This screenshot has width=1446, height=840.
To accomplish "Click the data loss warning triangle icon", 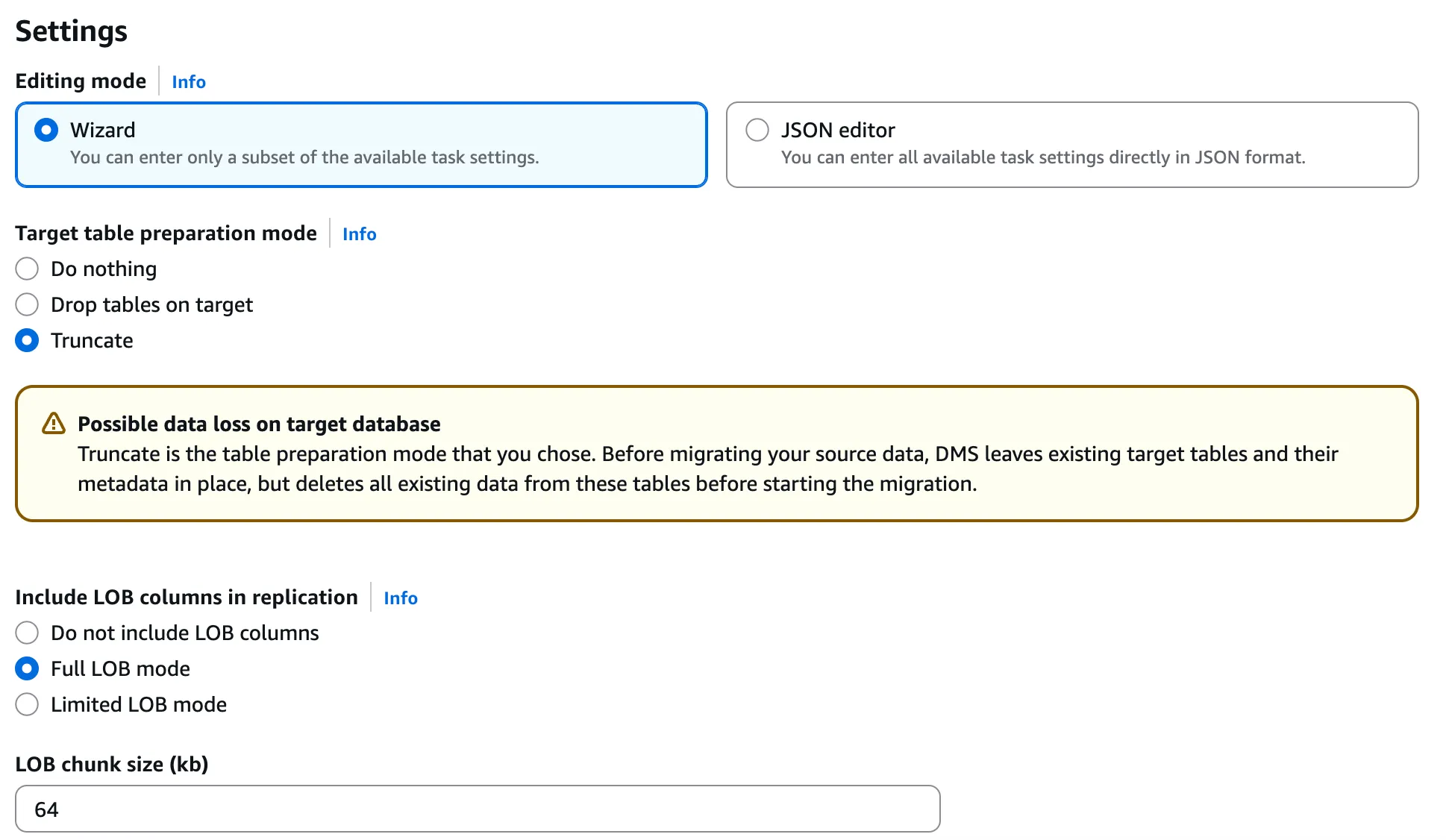I will 54,424.
